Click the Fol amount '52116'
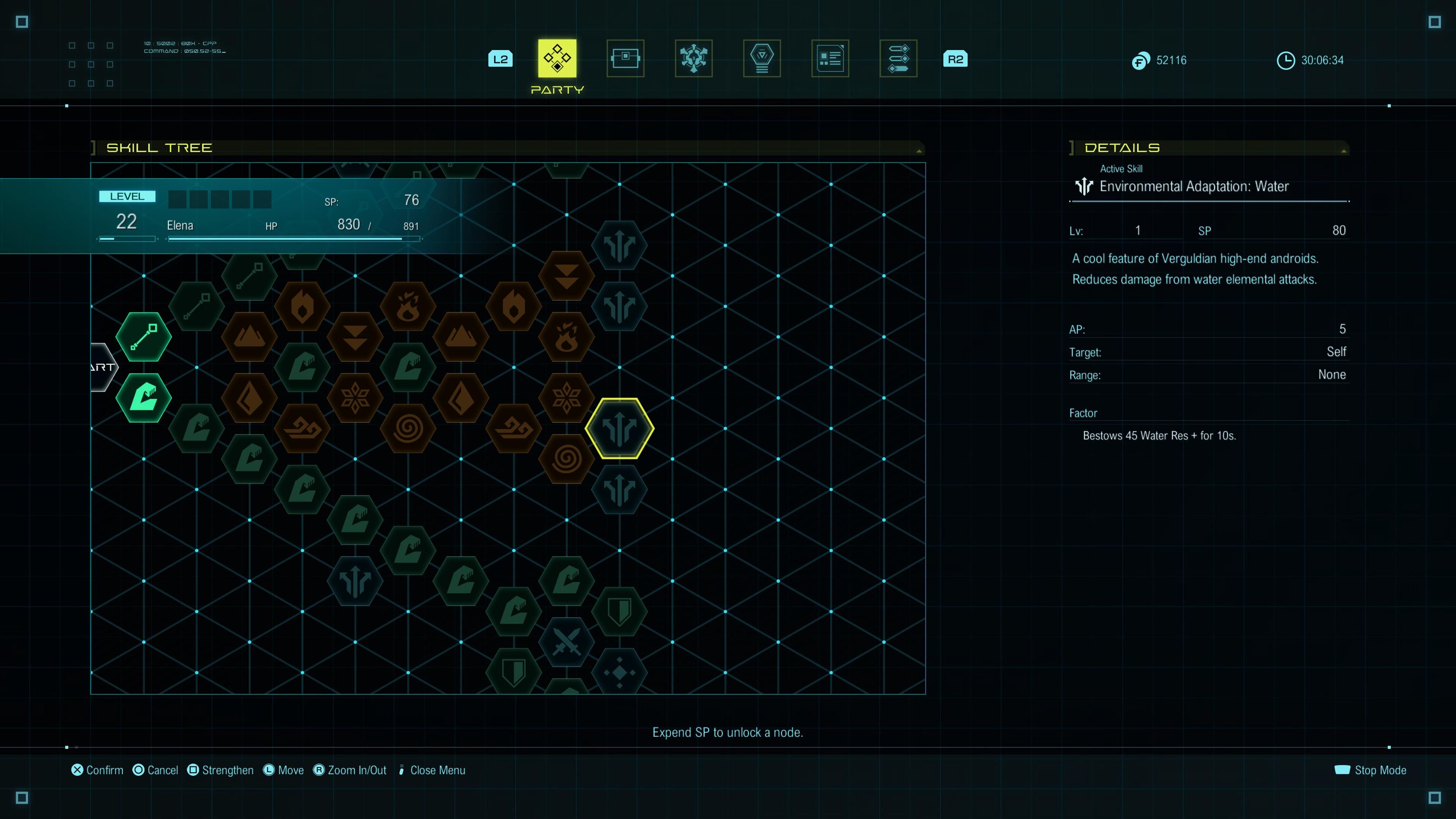Screen dimensions: 1456x819 [x=1171, y=60]
